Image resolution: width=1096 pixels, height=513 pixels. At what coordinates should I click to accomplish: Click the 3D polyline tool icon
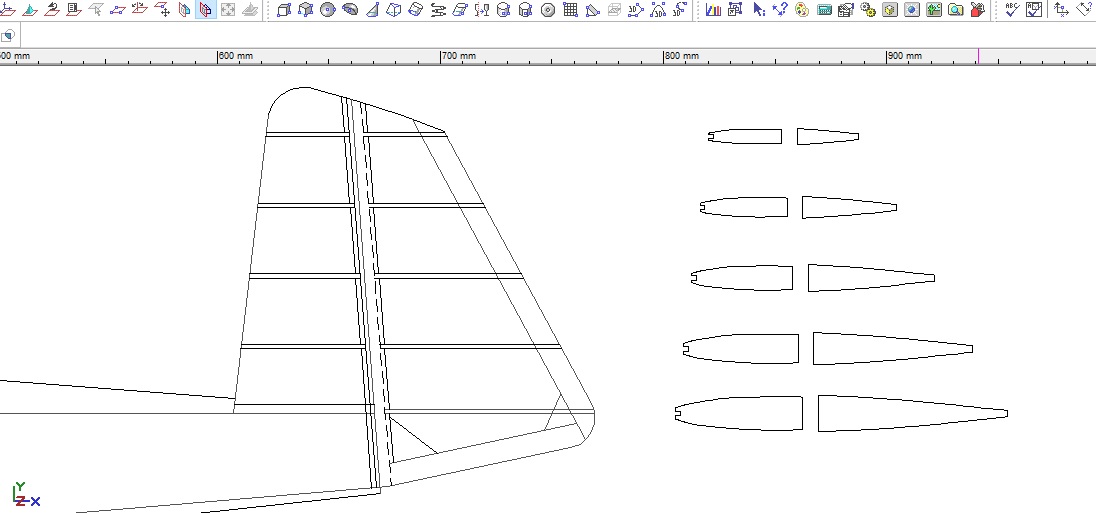(636, 10)
